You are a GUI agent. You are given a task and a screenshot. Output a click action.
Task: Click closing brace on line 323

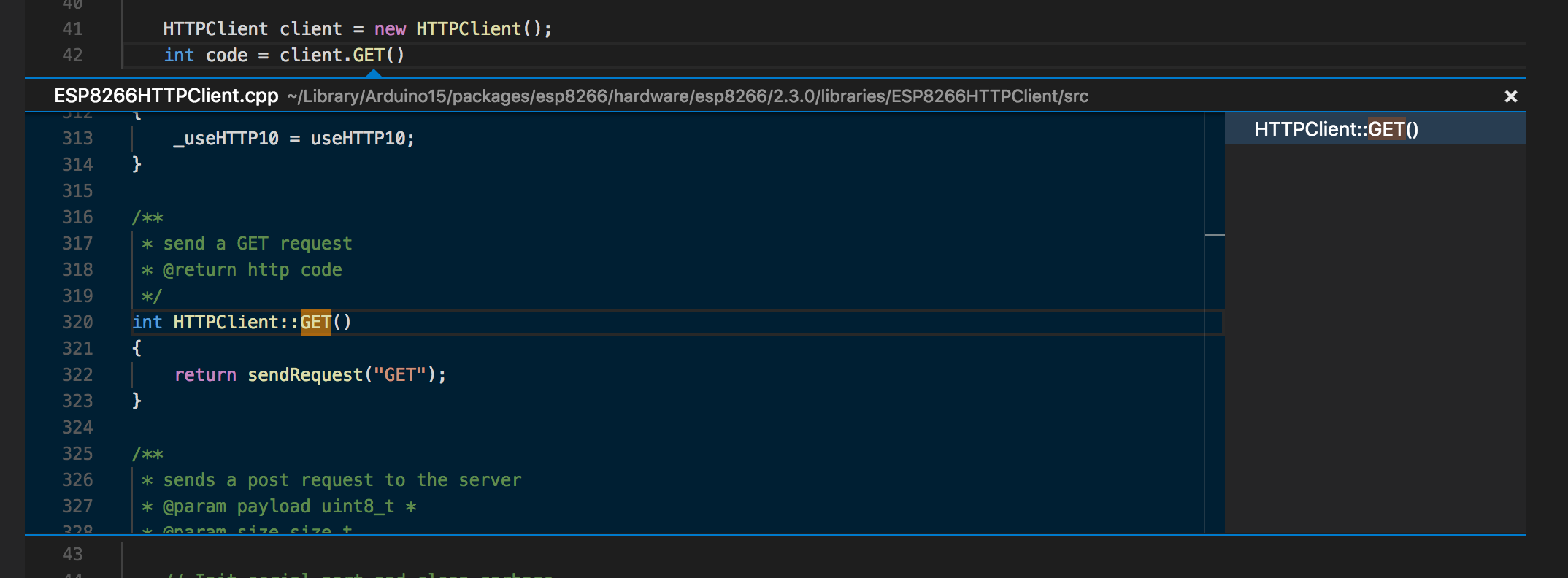click(137, 401)
